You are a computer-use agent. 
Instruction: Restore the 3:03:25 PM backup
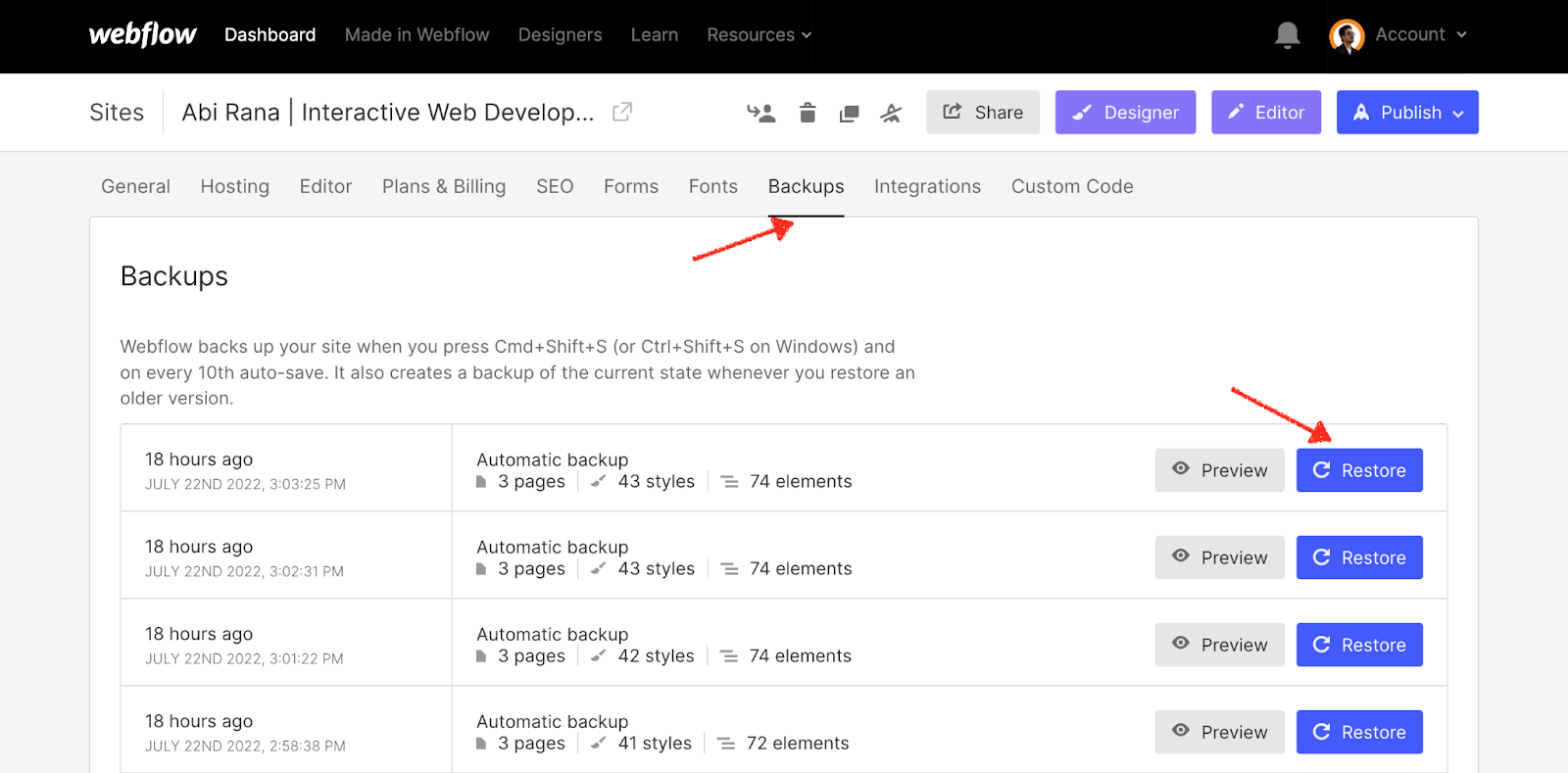(x=1359, y=470)
